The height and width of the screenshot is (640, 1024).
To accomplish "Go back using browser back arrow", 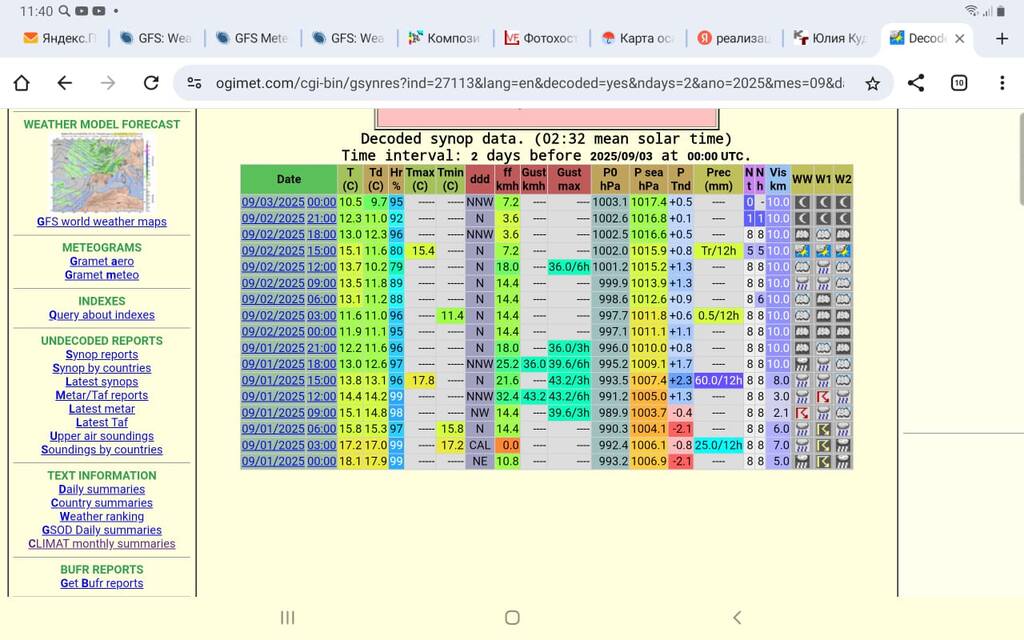I will [65, 83].
